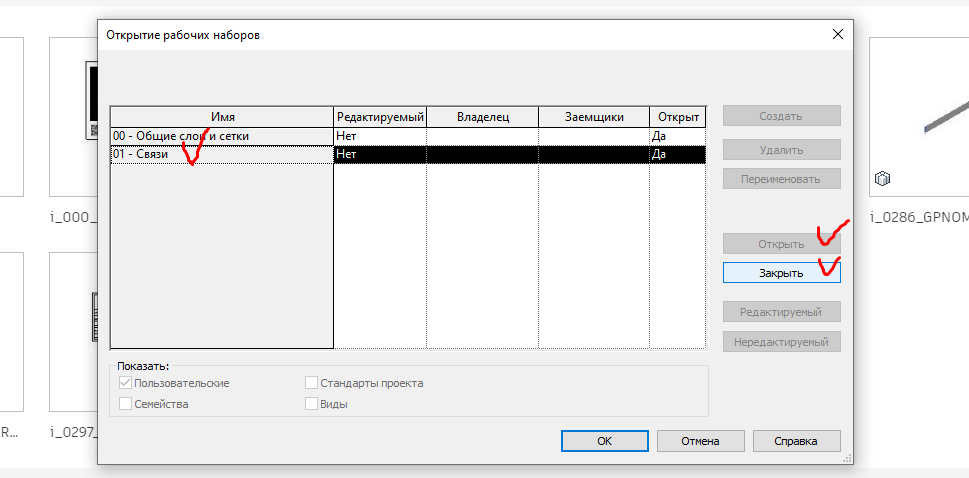Toggle the Пользовательские checkbox
The width and height of the screenshot is (969, 478).
(125, 383)
